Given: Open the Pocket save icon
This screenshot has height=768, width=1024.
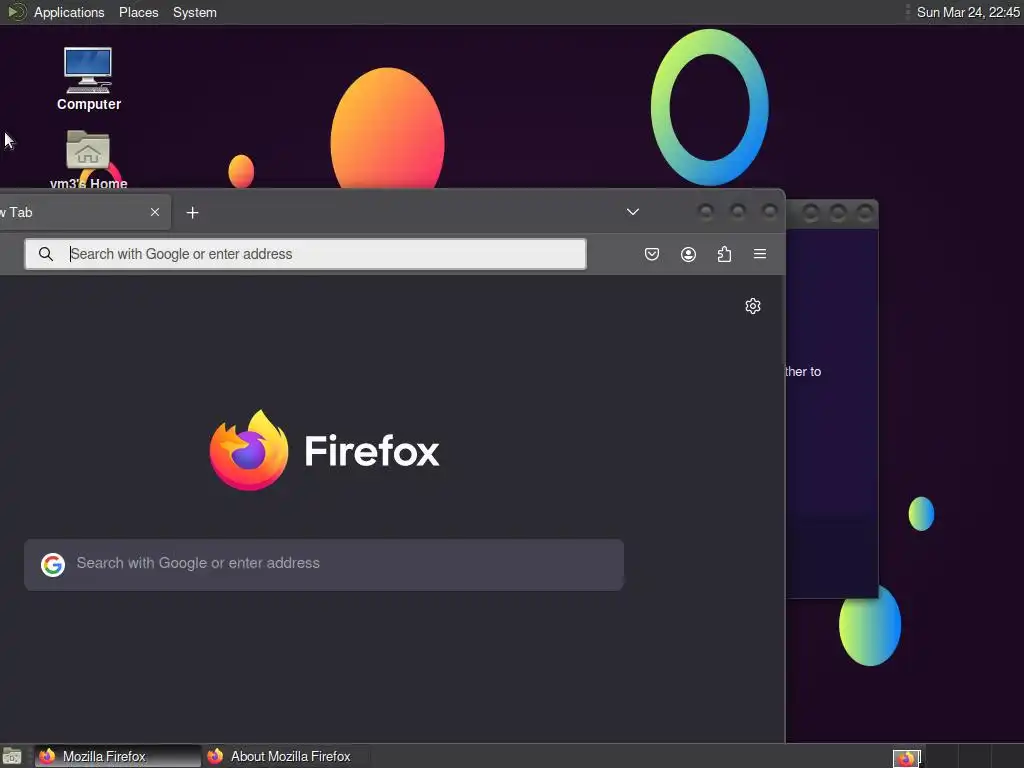Looking at the screenshot, I should 651,254.
